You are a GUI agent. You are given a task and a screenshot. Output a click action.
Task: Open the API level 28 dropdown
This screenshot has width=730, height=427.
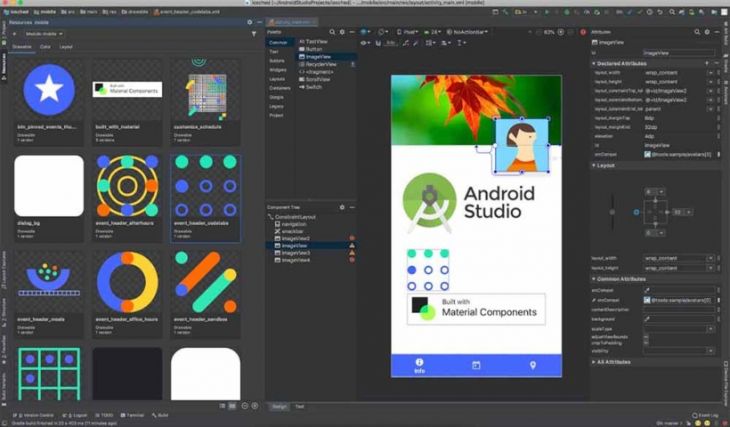[432, 32]
